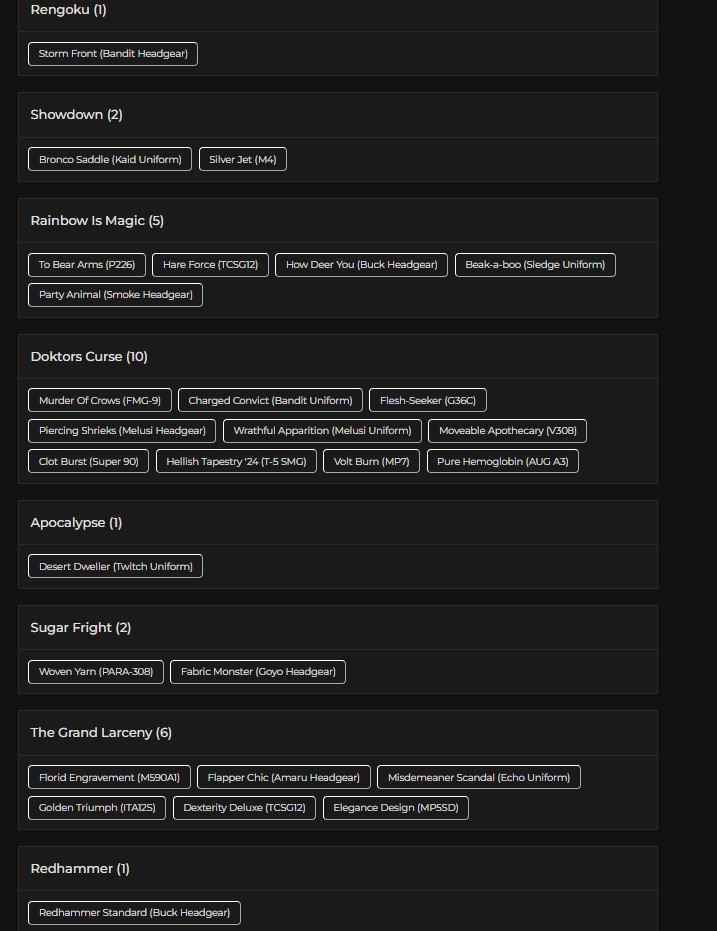717x931 pixels.
Task: Click Misdemeanor Scandal (Echo Uniform) tag
Action: coord(479,777)
